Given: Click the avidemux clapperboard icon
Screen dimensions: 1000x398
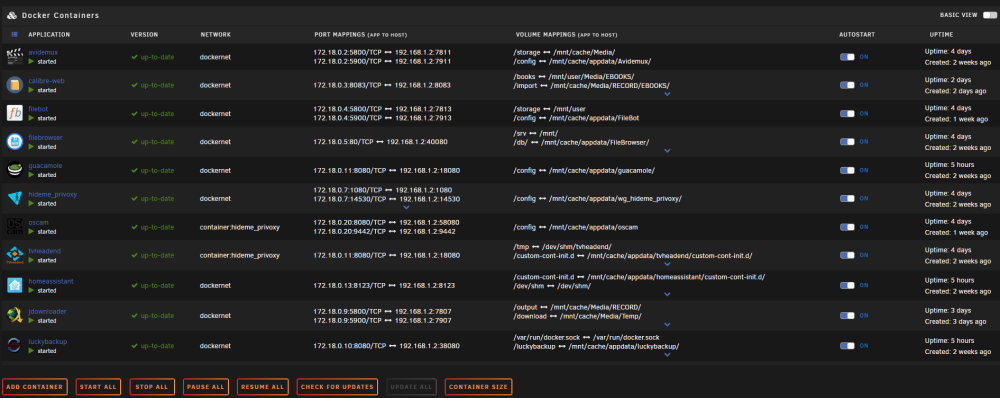Looking at the screenshot, I should [x=14, y=56].
